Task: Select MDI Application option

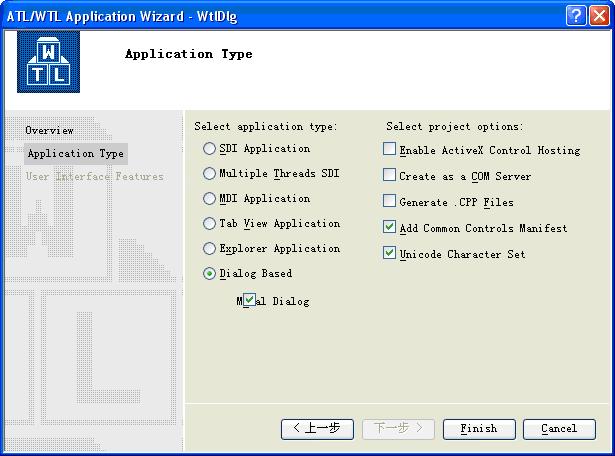Action: 209,199
